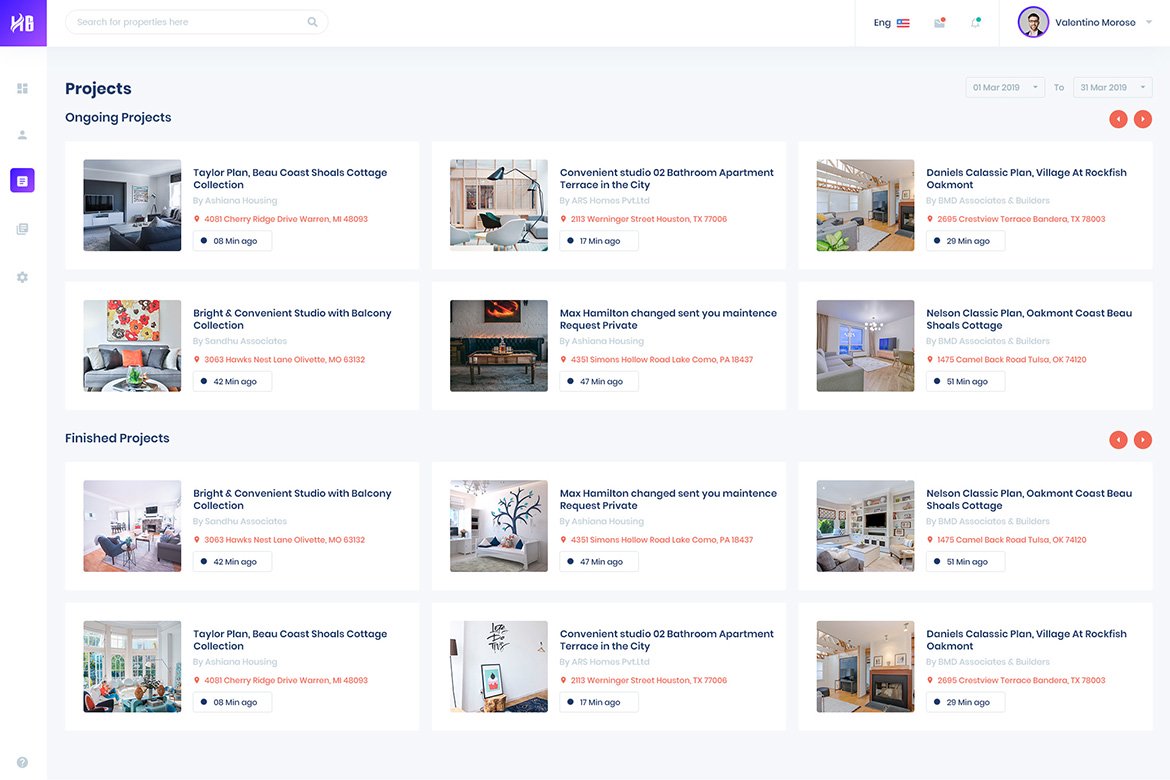The height and width of the screenshot is (780, 1170).
Task: Open the Taylor Plan thumbnail in Ongoing Projects
Action: (x=132, y=205)
